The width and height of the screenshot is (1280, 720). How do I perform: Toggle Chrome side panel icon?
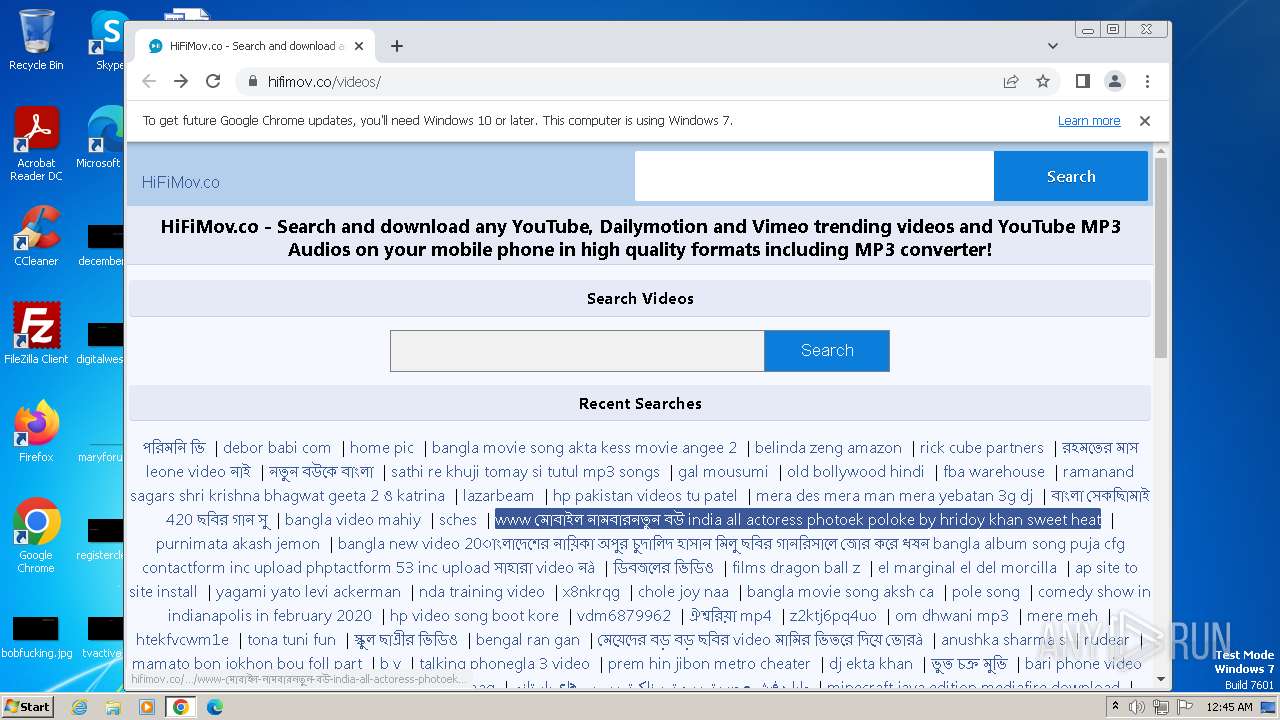pyautogui.click(x=1082, y=81)
